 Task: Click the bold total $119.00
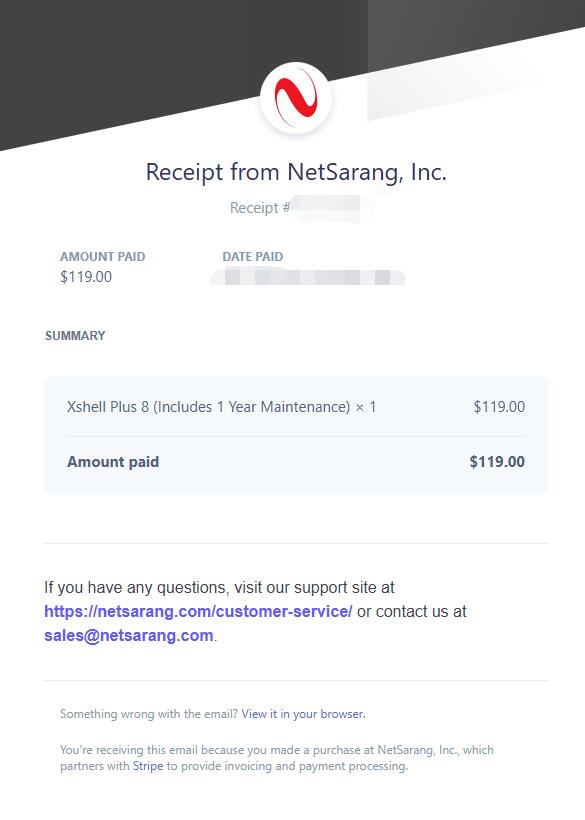pos(497,462)
